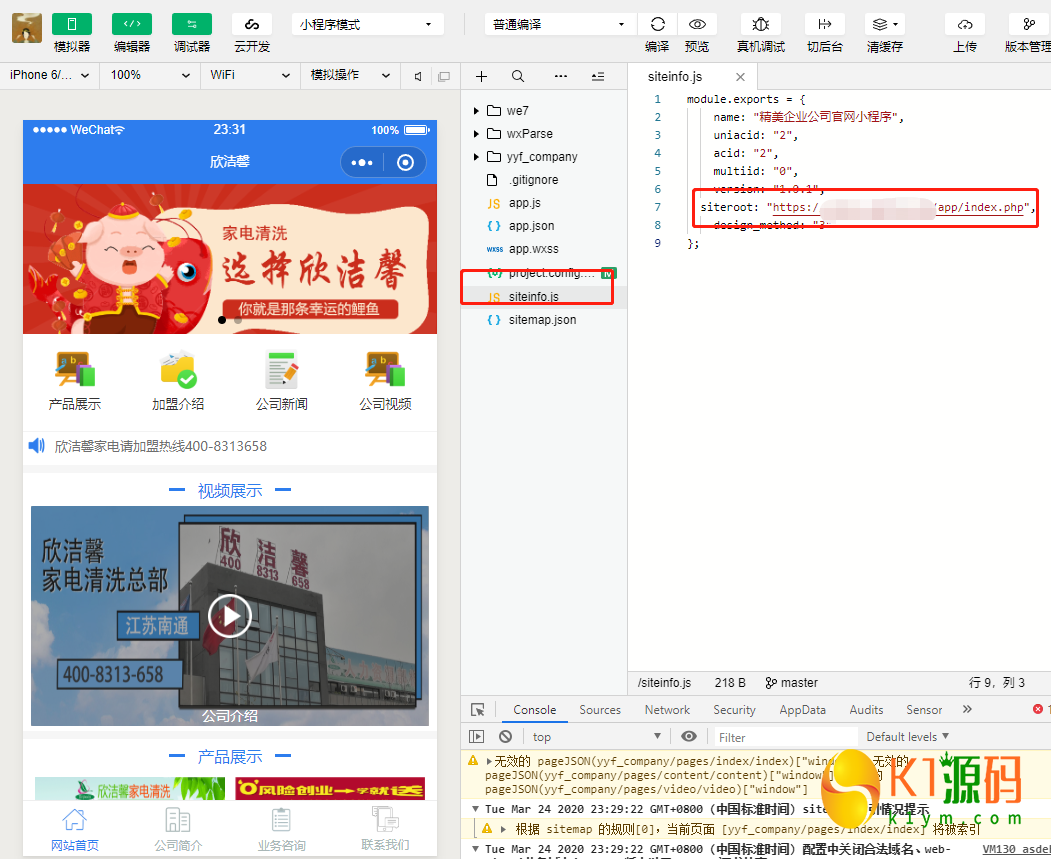The height and width of the screenshot is (859, 1051).
Task: Switch to the Security tab
Action: (734, 710)
